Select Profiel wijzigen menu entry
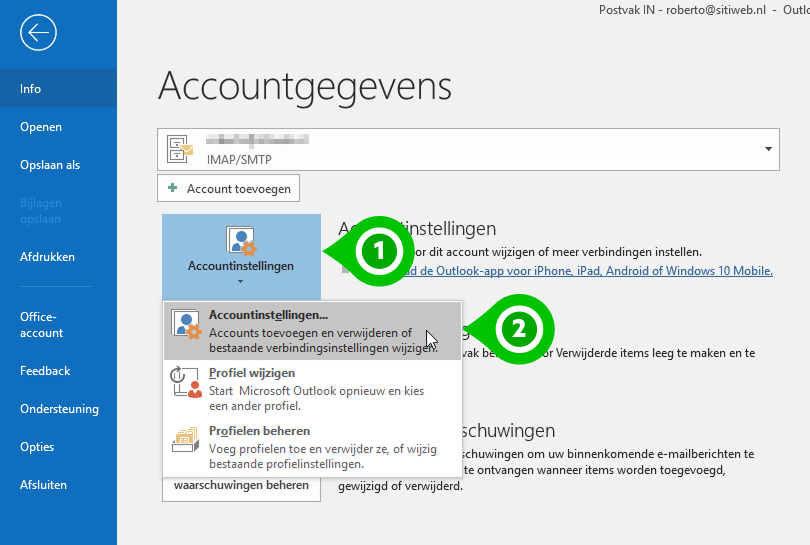This screenshot has height=545, width=810. coord(313,389)
